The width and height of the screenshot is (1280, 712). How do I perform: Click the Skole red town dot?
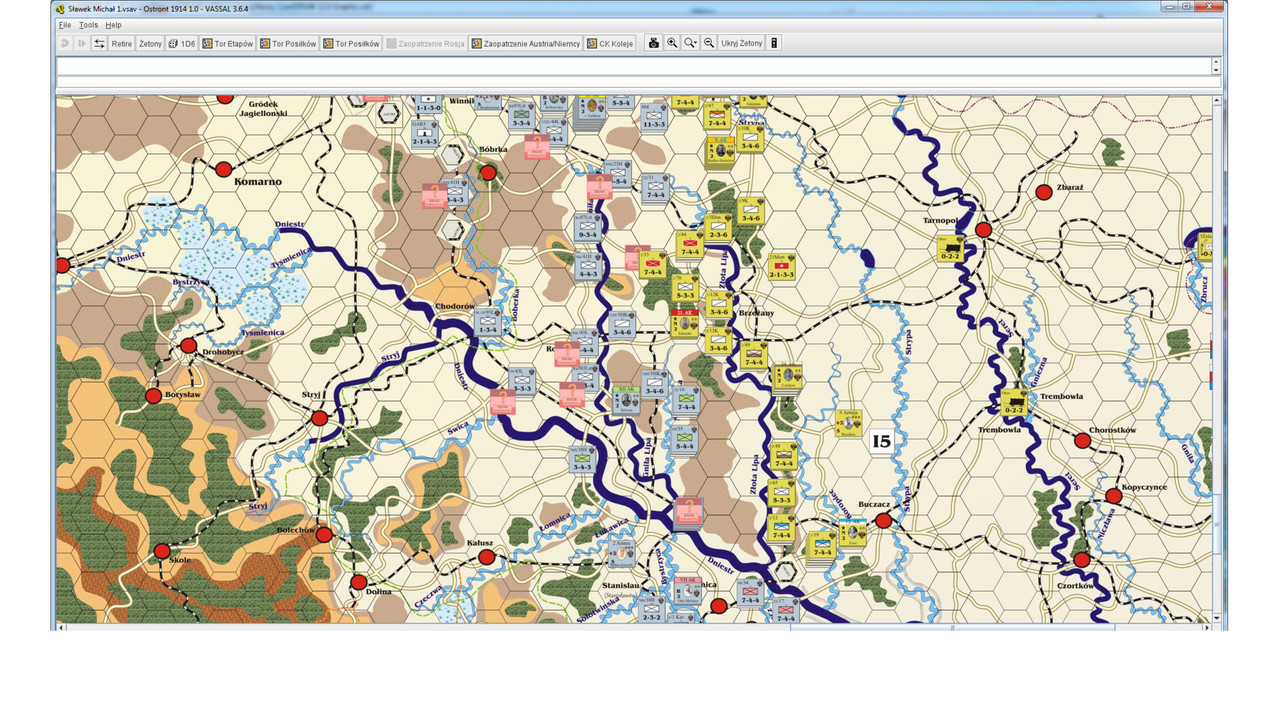162,551
